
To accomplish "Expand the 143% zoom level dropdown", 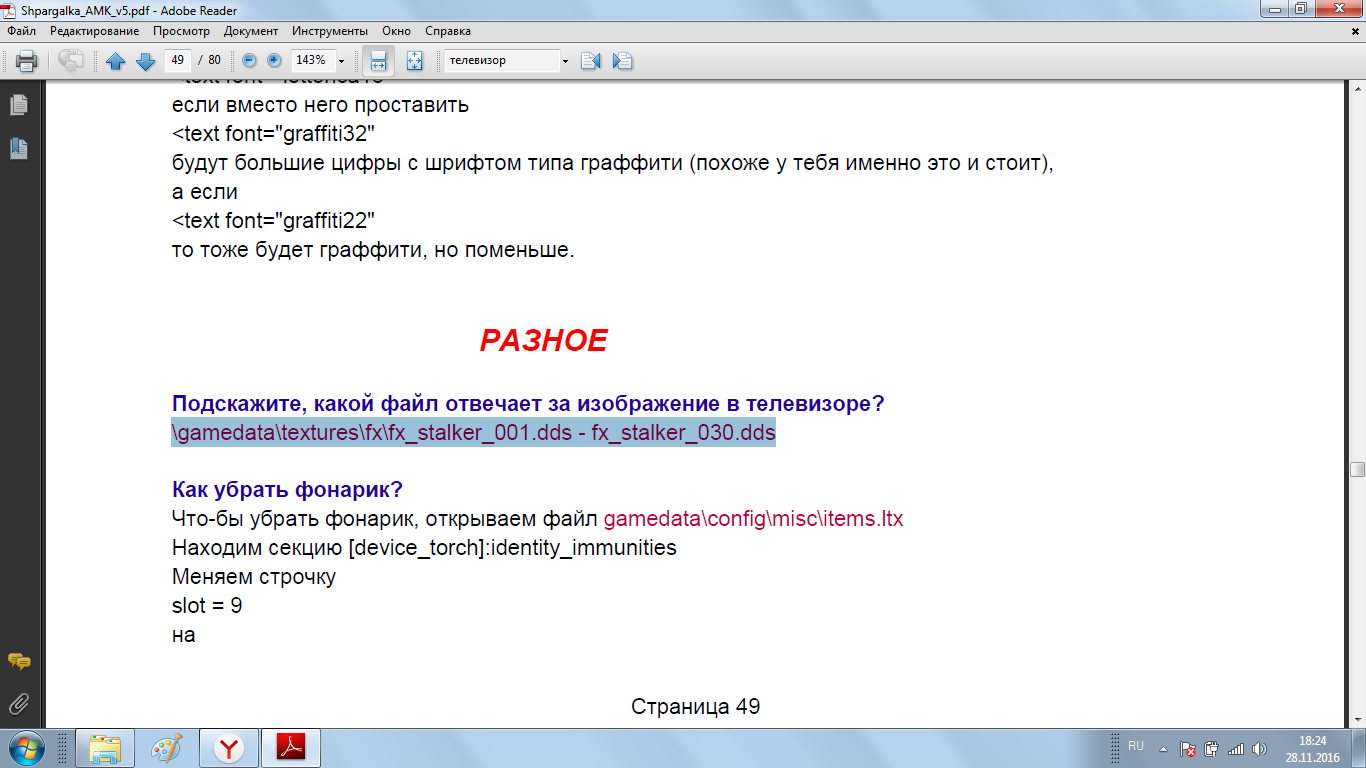I will 342,61.
